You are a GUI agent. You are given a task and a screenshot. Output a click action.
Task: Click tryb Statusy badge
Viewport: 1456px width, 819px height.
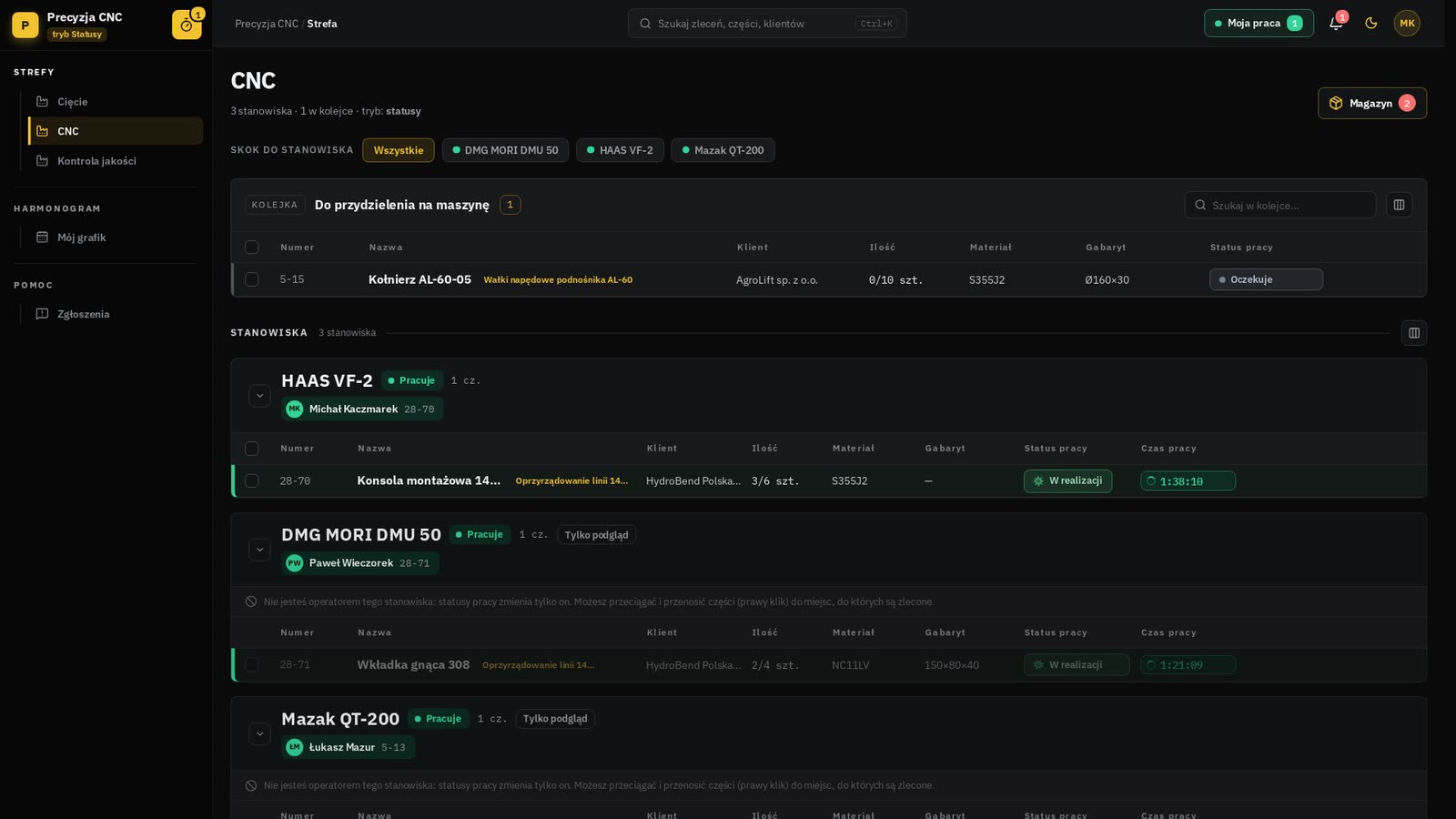[77, 35]
